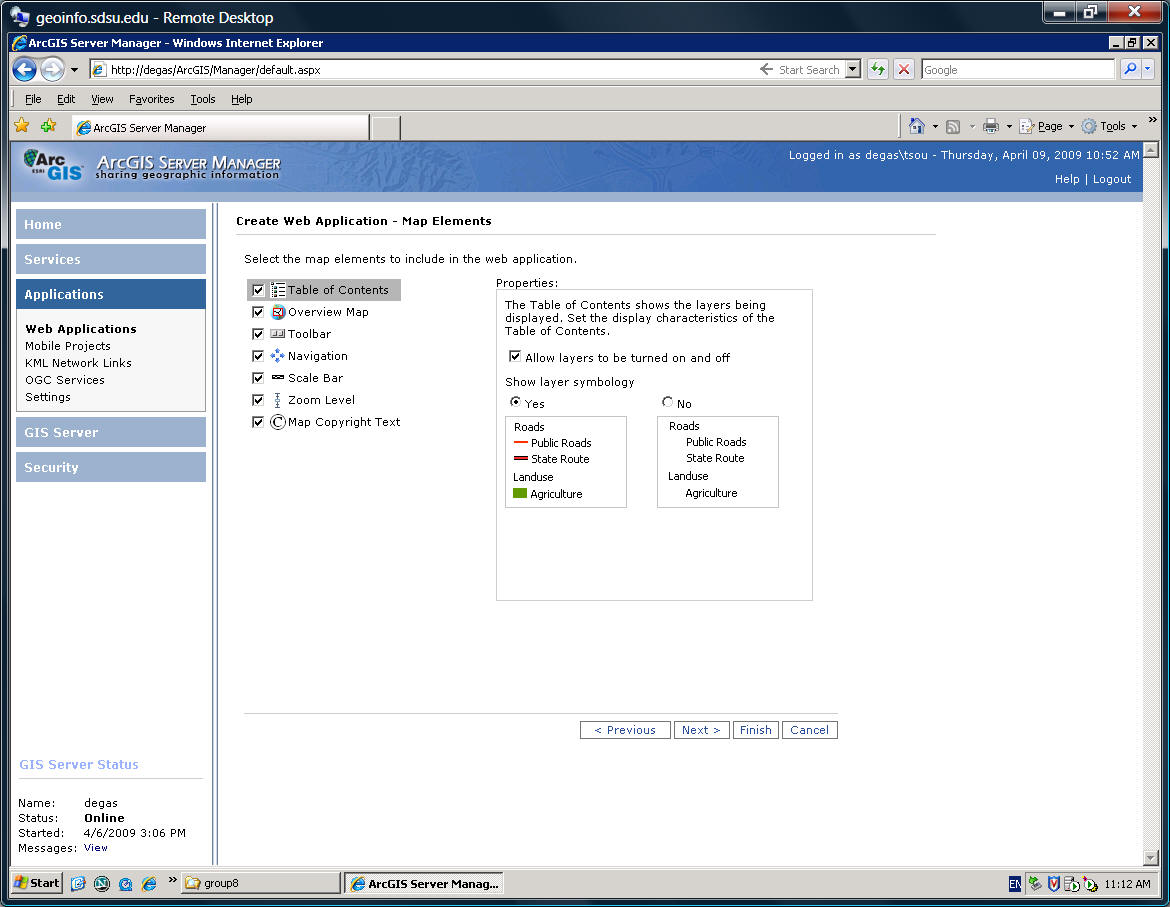This screenshot has width=1170, height=907.
Task: Click the Internet Explorer quick launch icon
Action: 149,884
